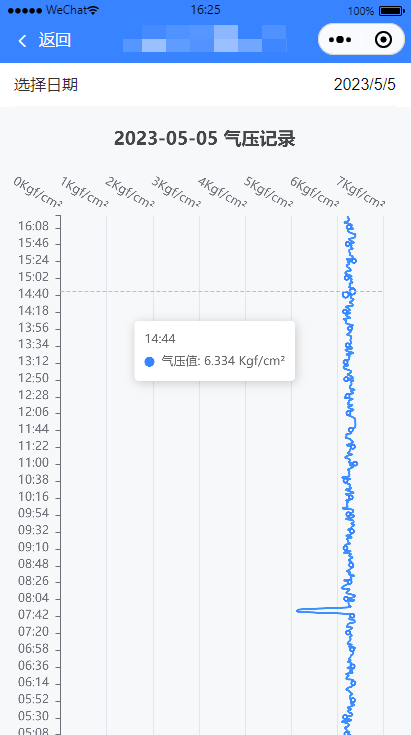Tap the back chevron arrow icon

point(22,41)
